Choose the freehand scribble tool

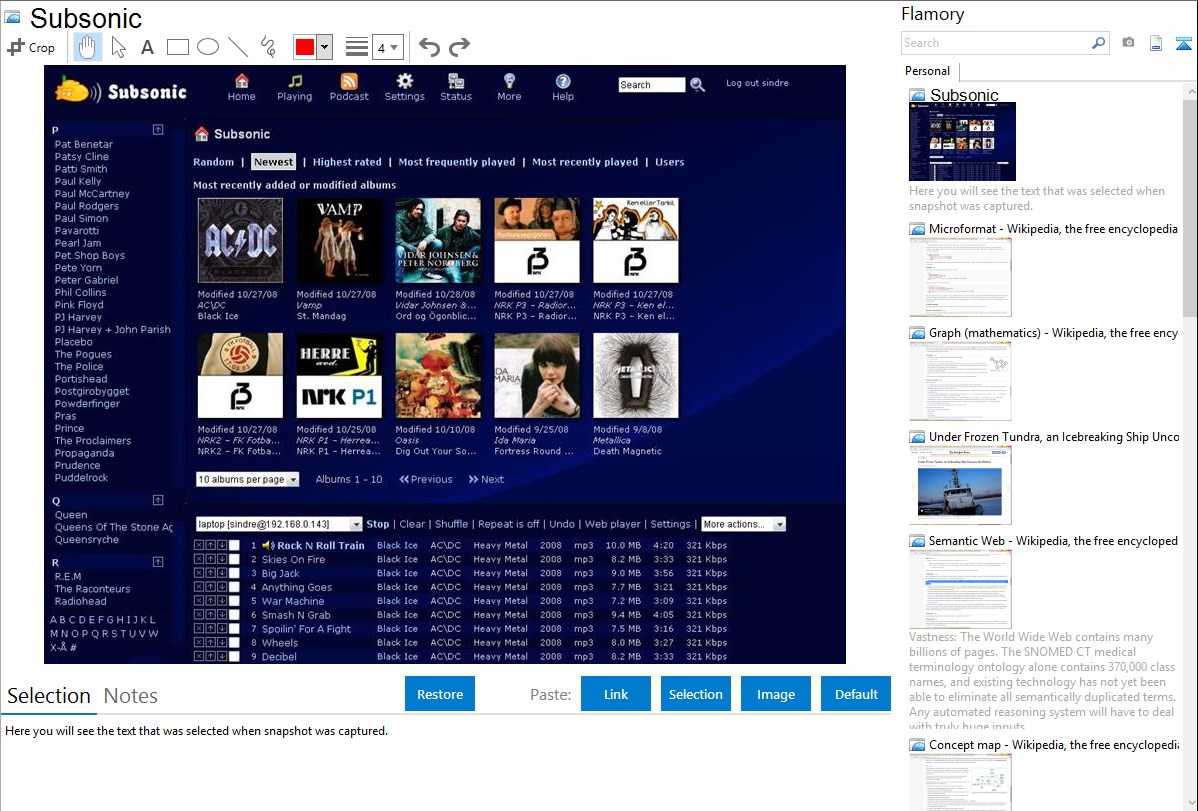[x=268, y=47]
